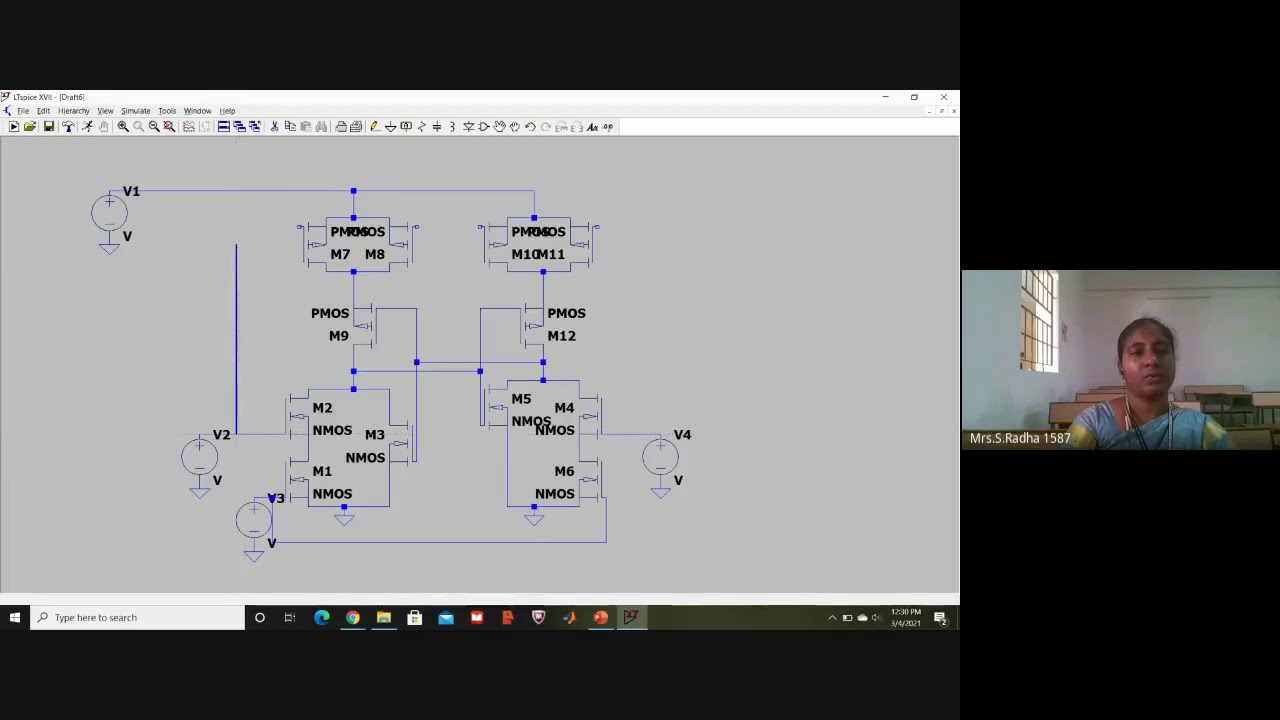1280x720 pixels.
Task: Click the taskbar search box
Action: (137, 618)
